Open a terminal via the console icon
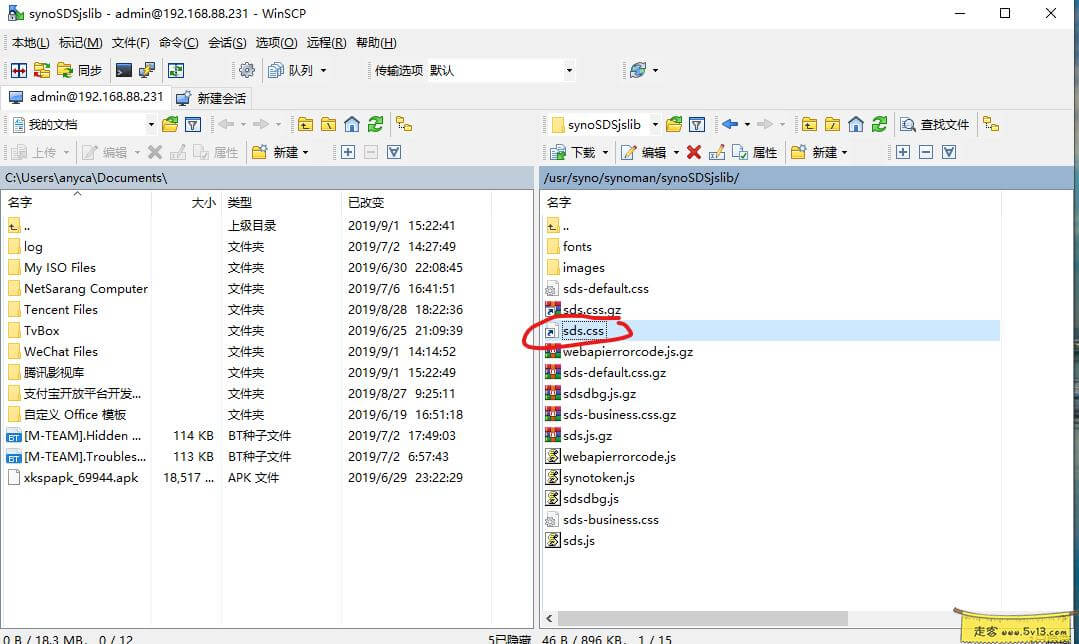 pyautogui.click(x=122, y=70)
